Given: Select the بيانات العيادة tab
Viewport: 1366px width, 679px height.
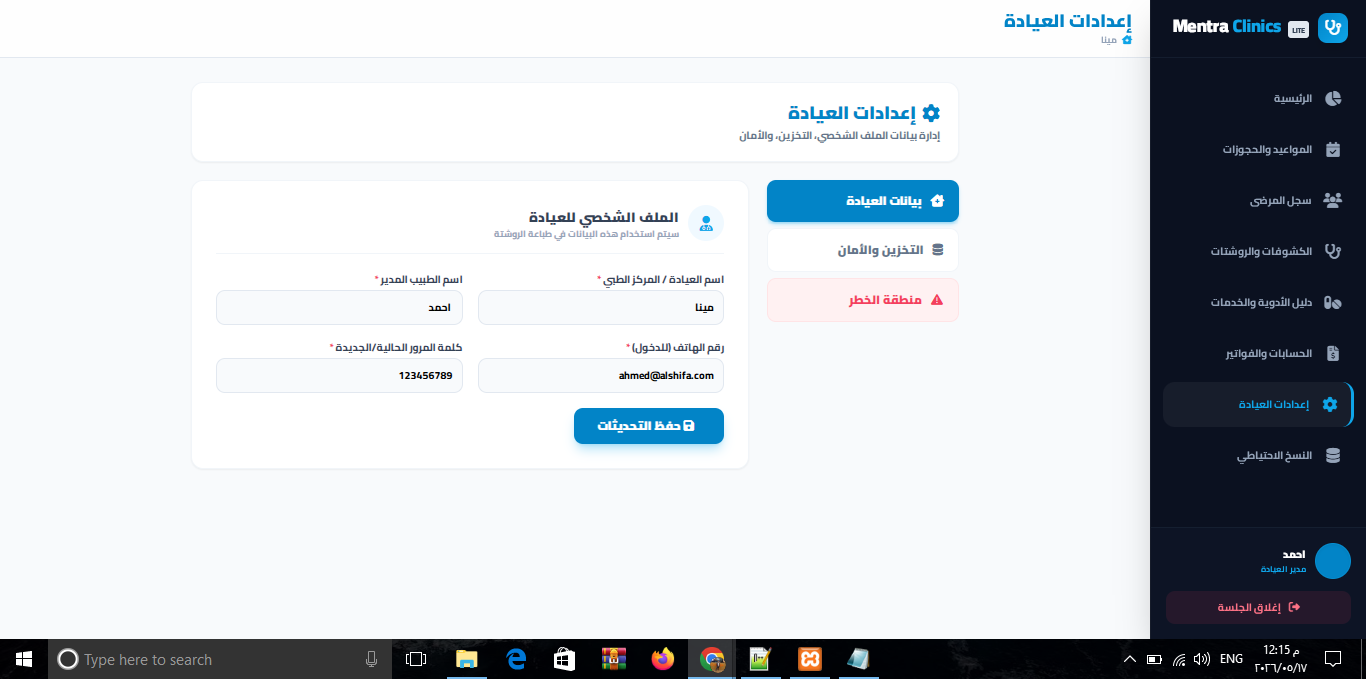Looking at the screenshot, I should point(863,200).
